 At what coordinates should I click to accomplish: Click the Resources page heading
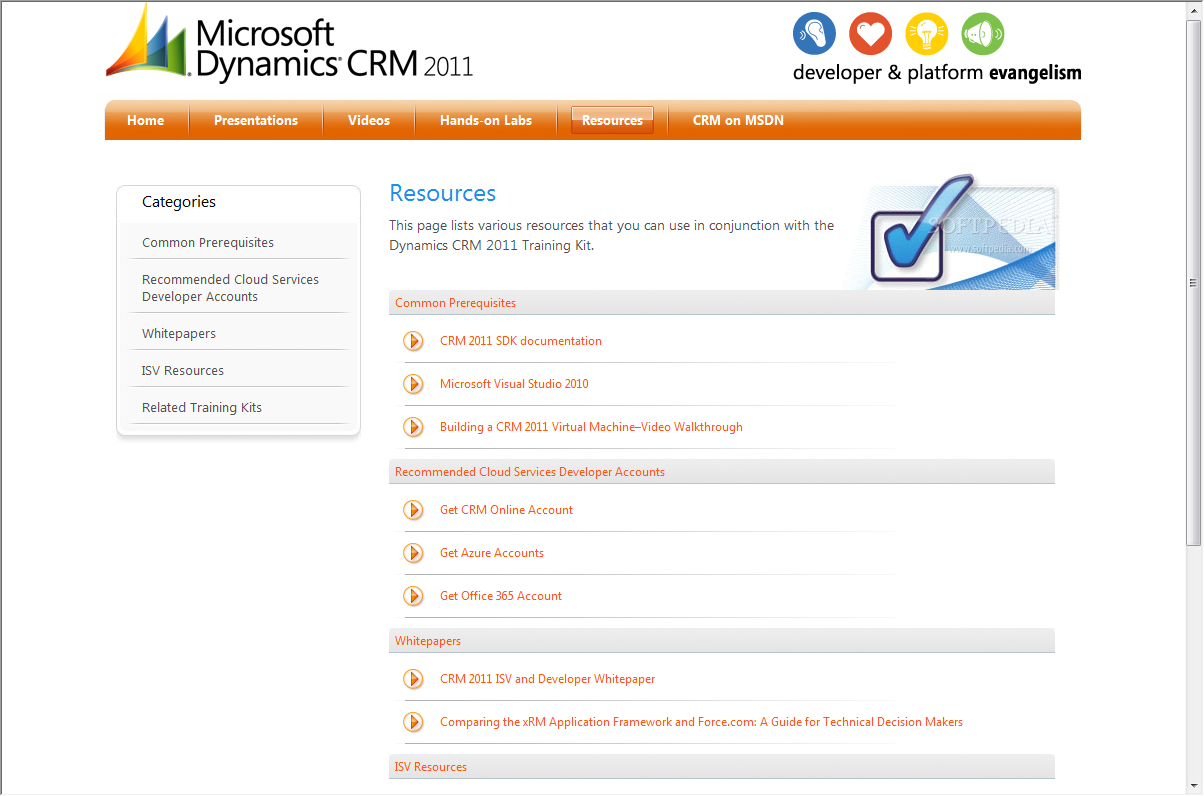(x=442, y=193)
